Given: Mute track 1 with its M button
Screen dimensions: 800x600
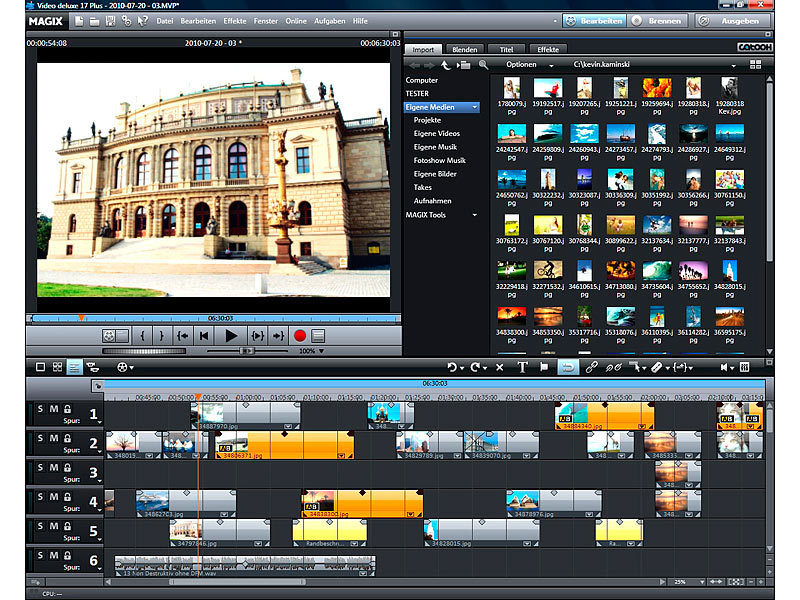Looking at the screenshot, I should point(51,409).
